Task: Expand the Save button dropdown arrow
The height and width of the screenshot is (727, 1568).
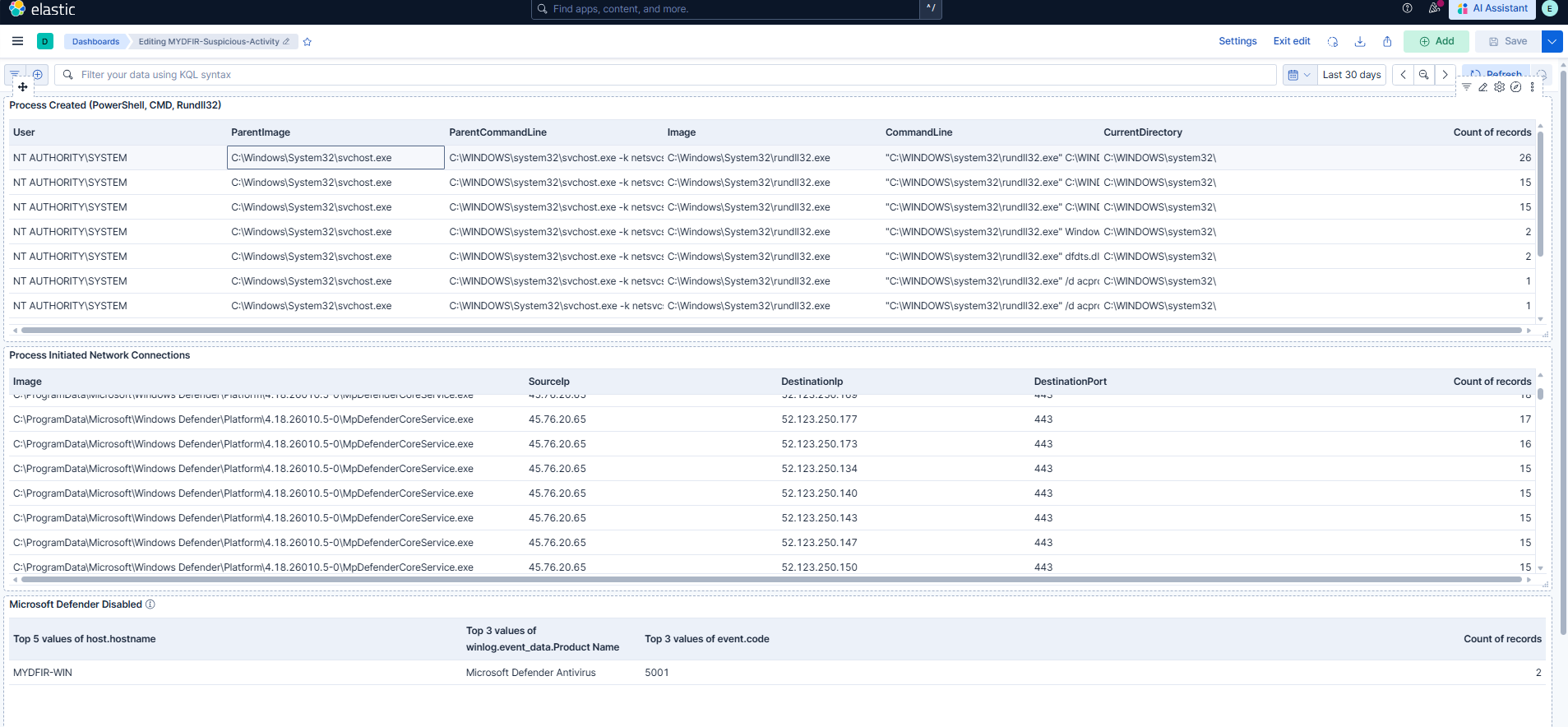Action: point(1552,41)
